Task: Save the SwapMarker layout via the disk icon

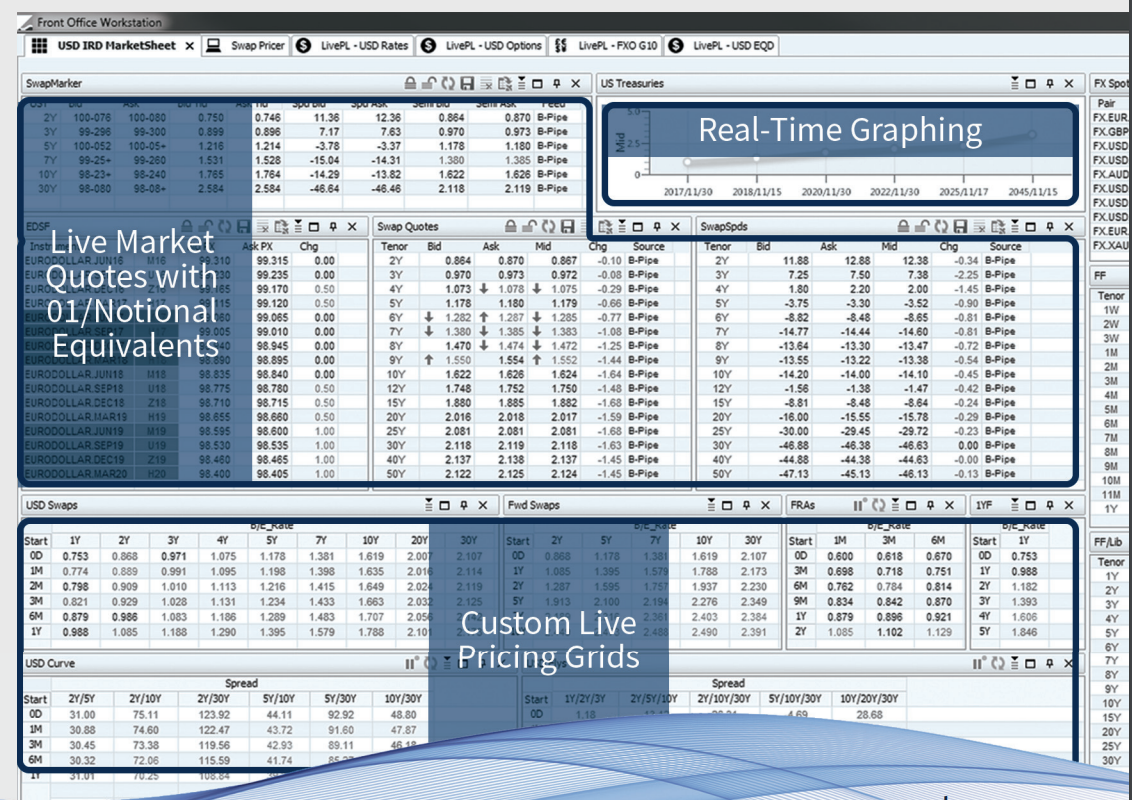Action: 467,86
